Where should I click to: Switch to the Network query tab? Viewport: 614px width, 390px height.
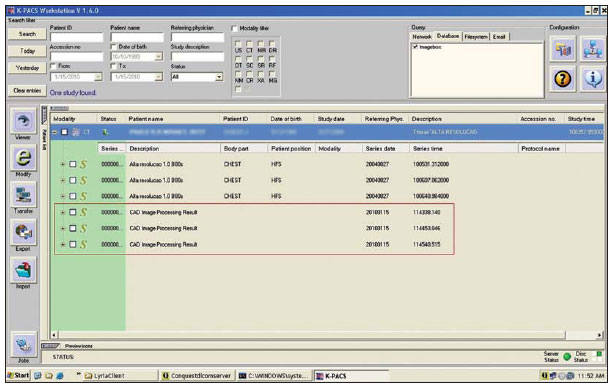422,37
